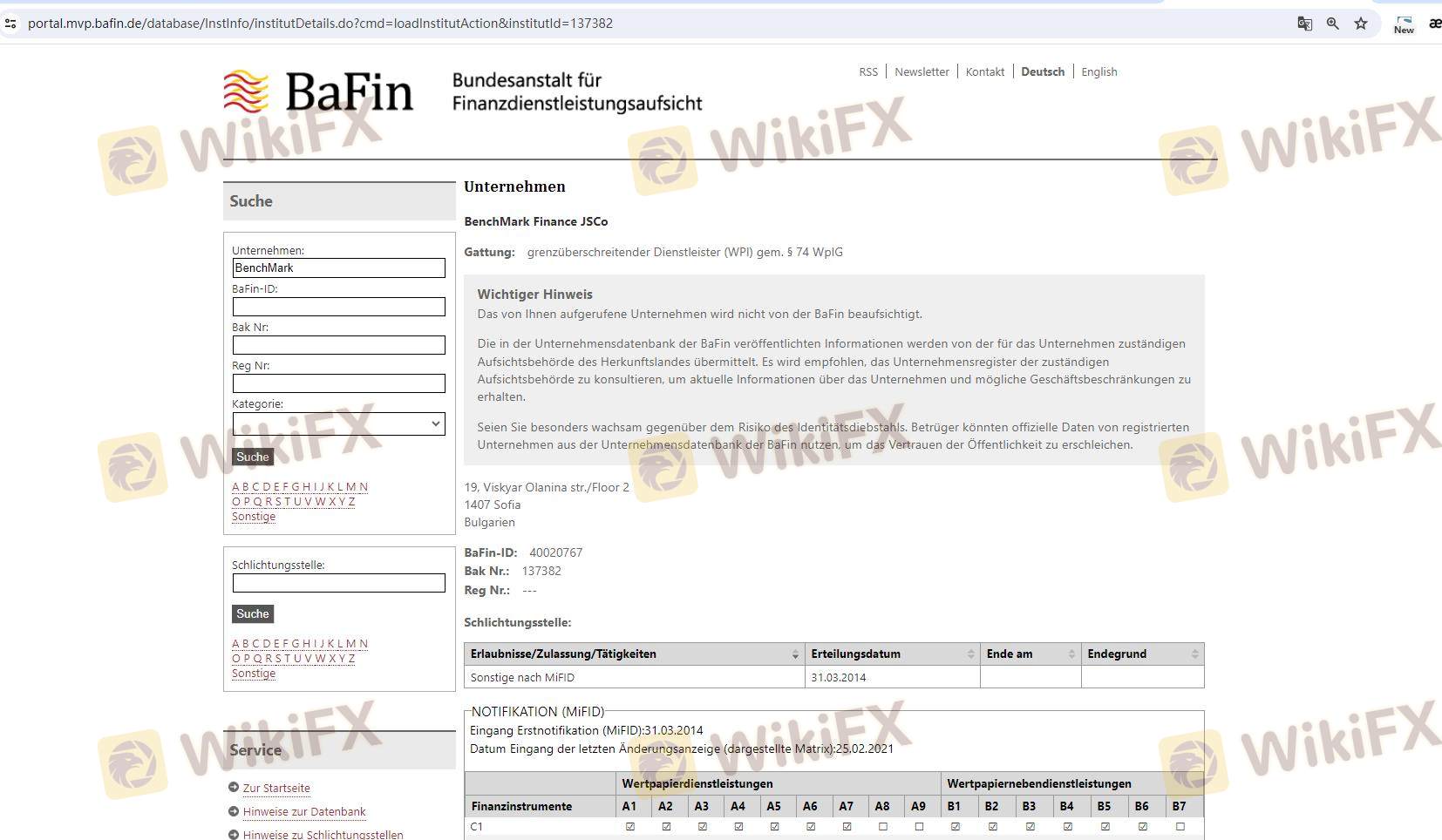Bookmark this page with the star icon
This screenshot has width=1442, height=840.
1360,24
